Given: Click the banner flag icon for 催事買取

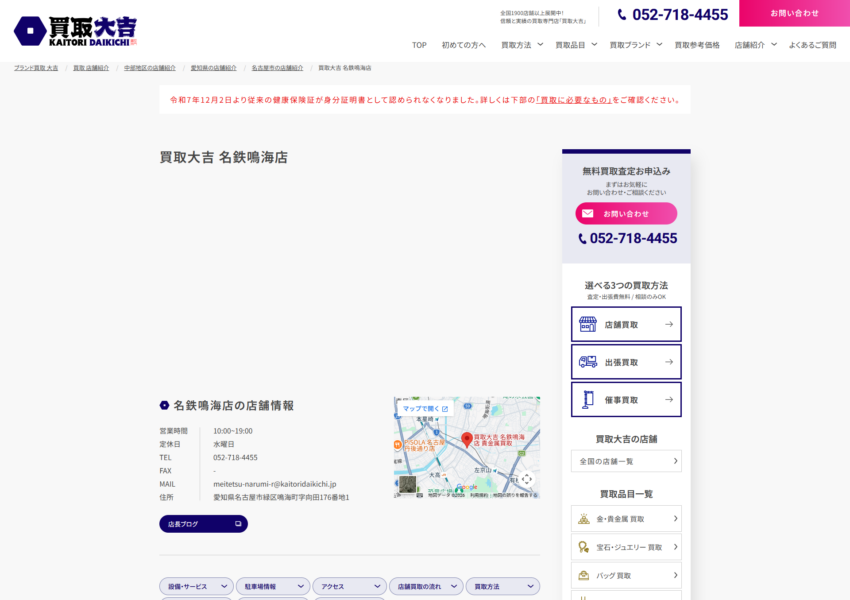Looking at the screenshot, I should pos(588,399).
